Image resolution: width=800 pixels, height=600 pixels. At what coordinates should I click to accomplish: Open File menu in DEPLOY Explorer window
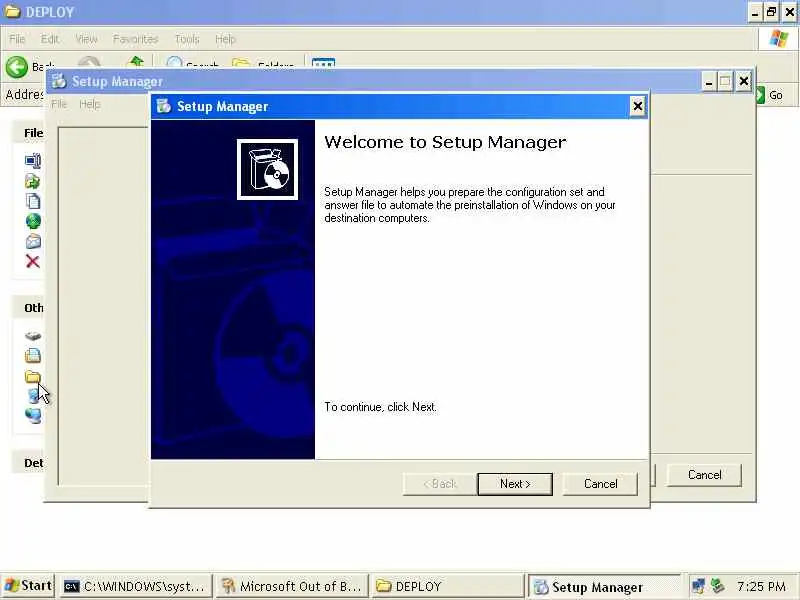click(17, 39)
